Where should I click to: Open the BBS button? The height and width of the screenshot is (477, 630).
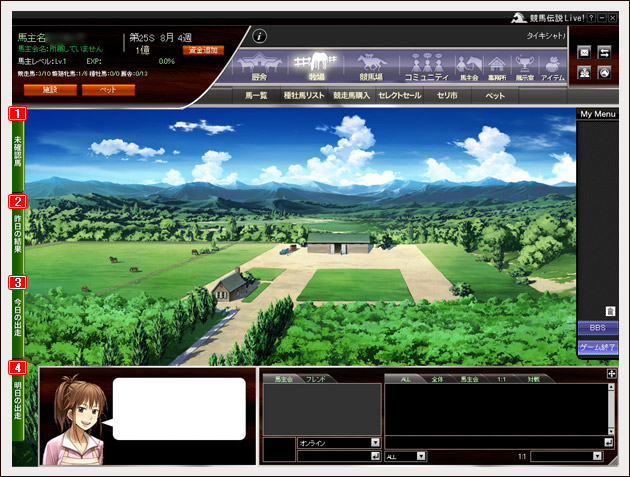(597, 328)
